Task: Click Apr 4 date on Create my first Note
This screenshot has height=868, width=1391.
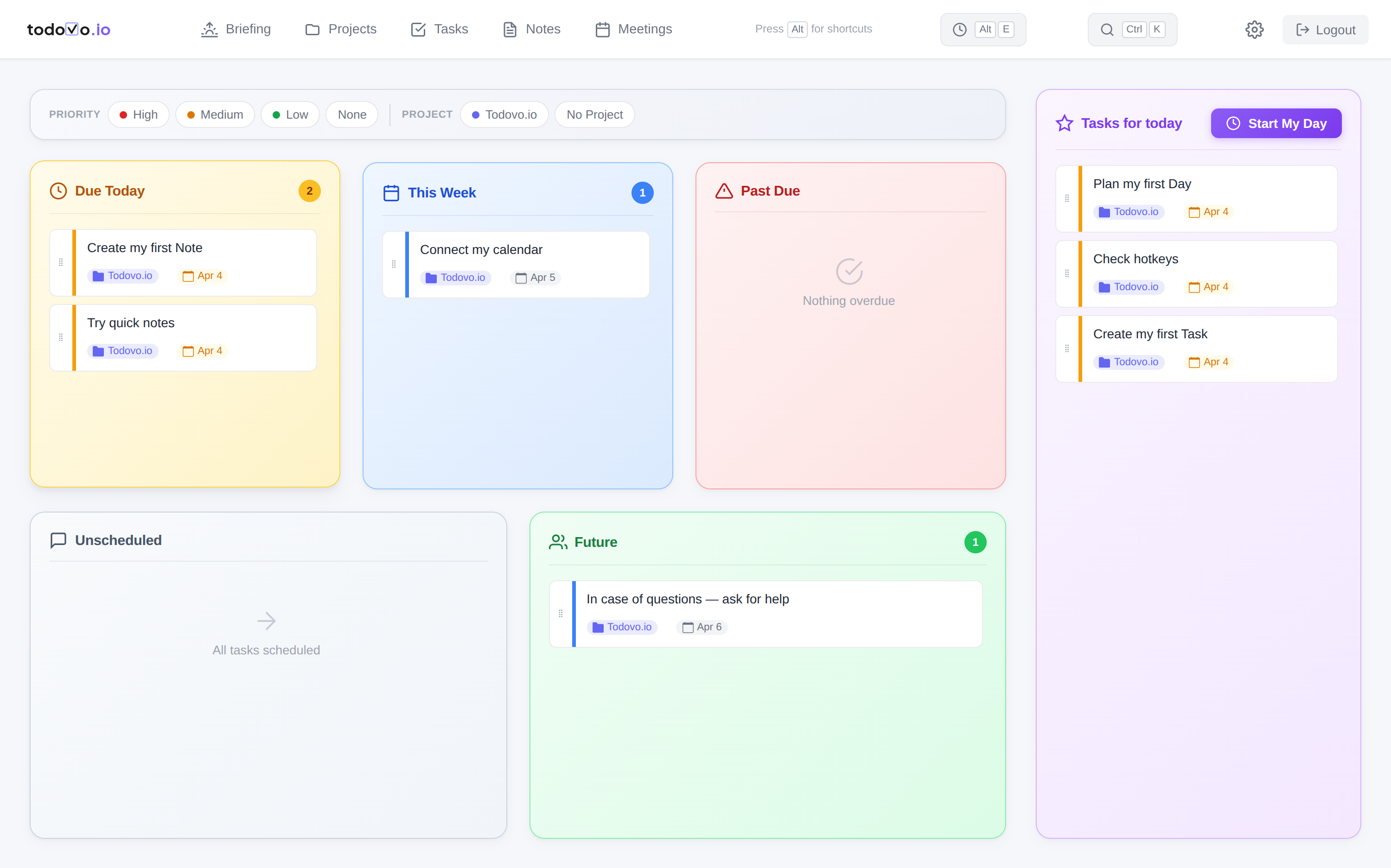Action: (x=202, y=276)
